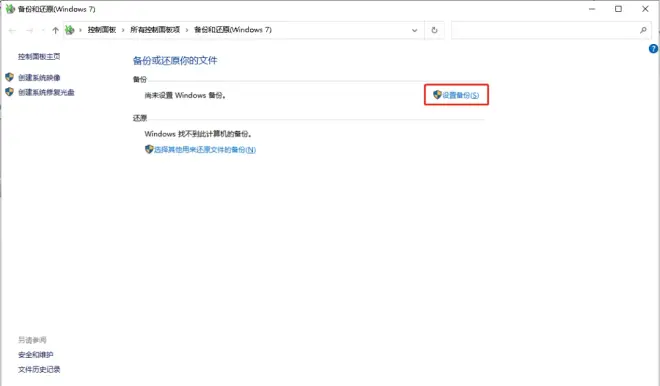Click the Forward navigation arrow
660x386 pixels.
tap(29, 30)
